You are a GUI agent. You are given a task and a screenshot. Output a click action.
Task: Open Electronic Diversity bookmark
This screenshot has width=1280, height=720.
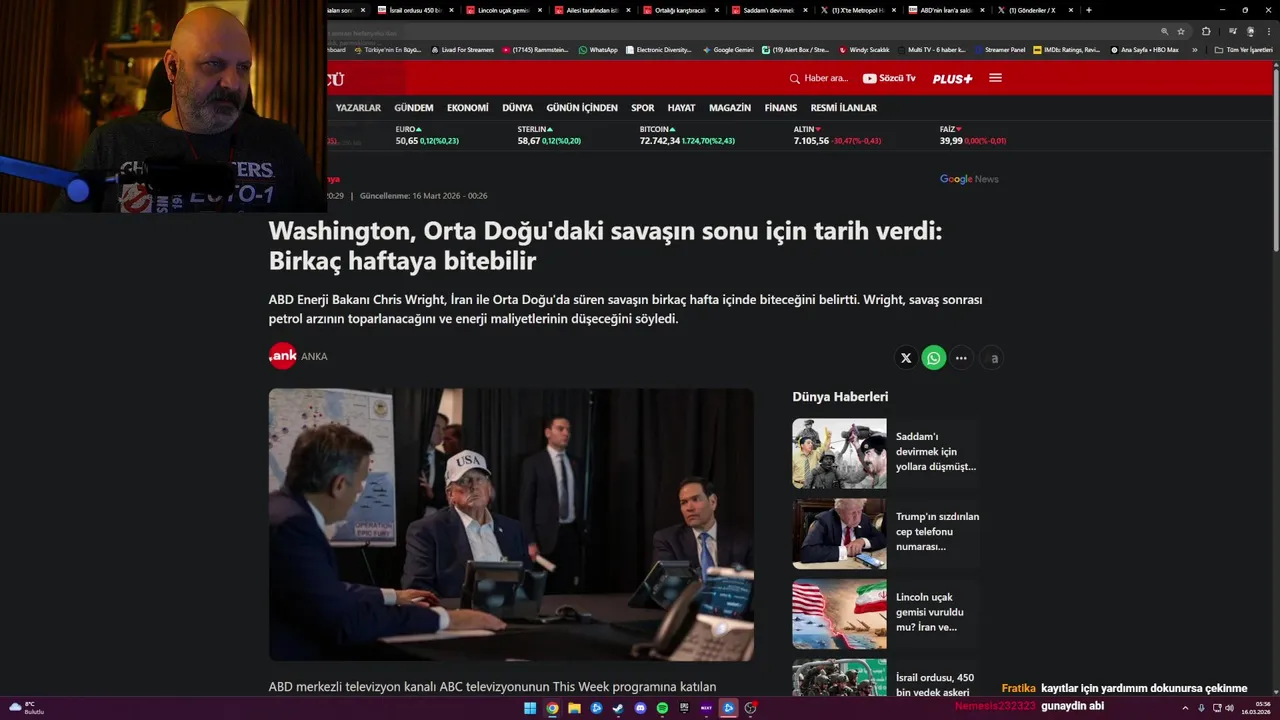(x=658, y=50)
